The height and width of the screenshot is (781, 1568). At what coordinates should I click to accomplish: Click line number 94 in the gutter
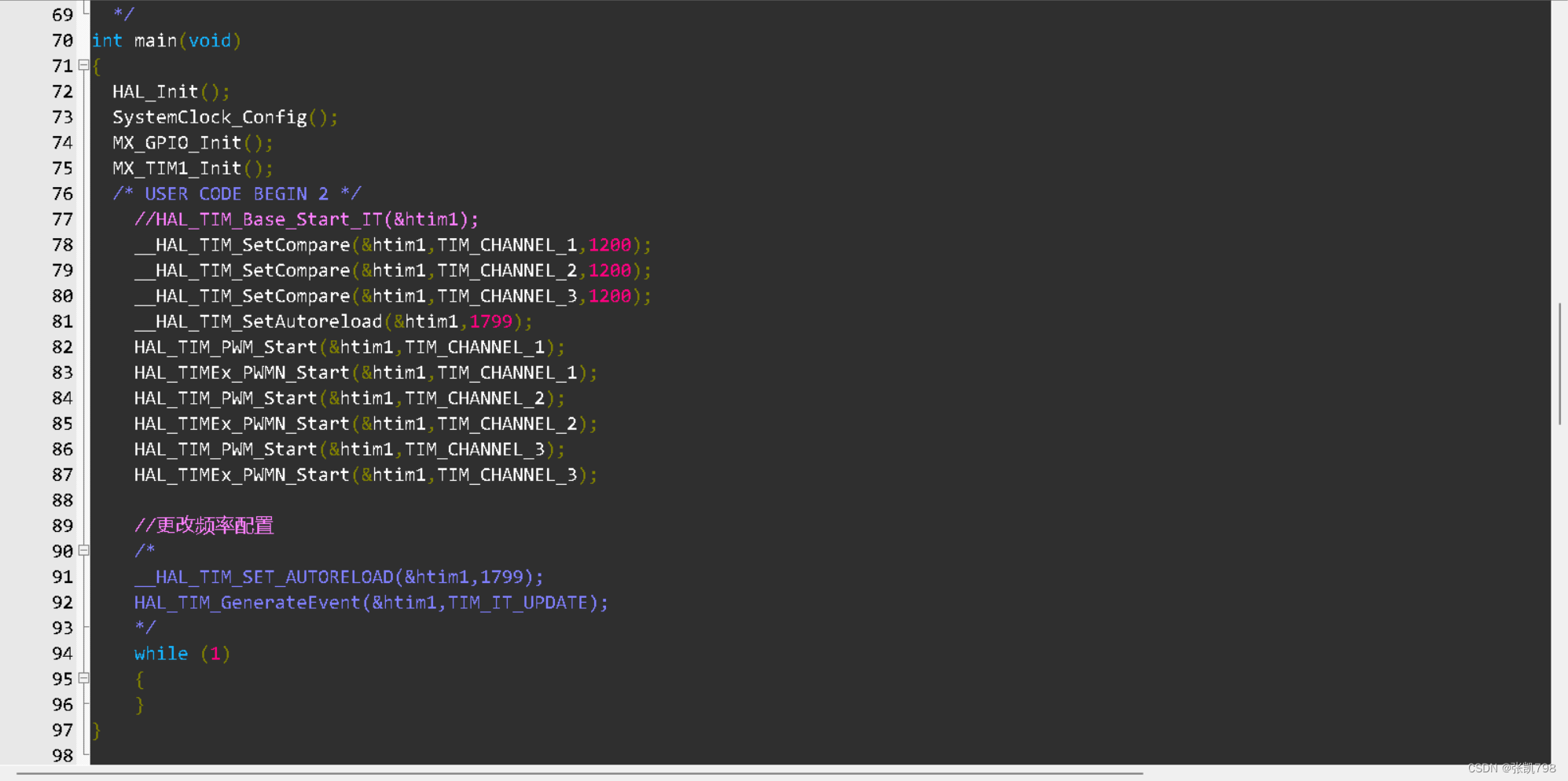62,654
